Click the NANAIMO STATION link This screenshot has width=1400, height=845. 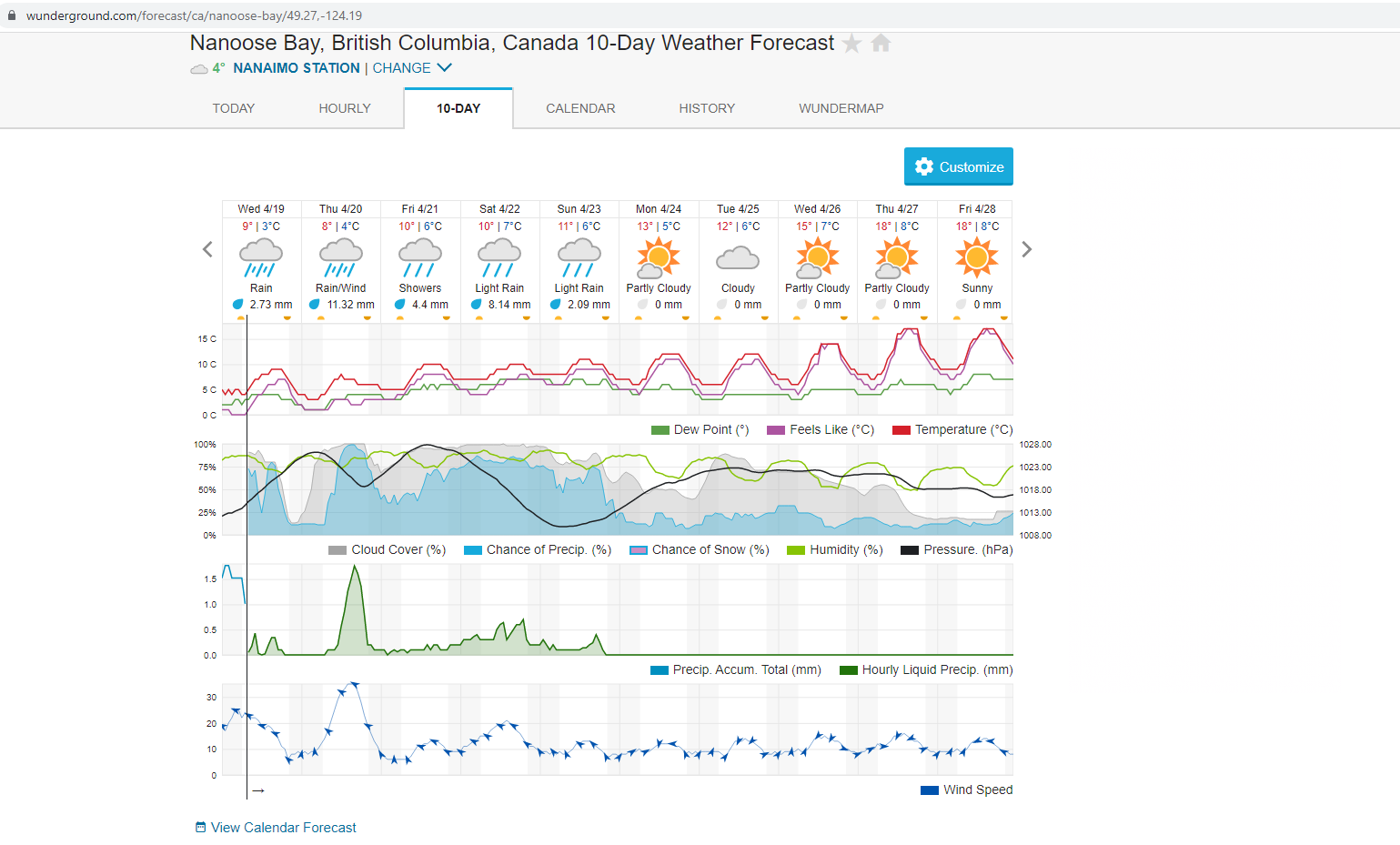pos(296,68)
